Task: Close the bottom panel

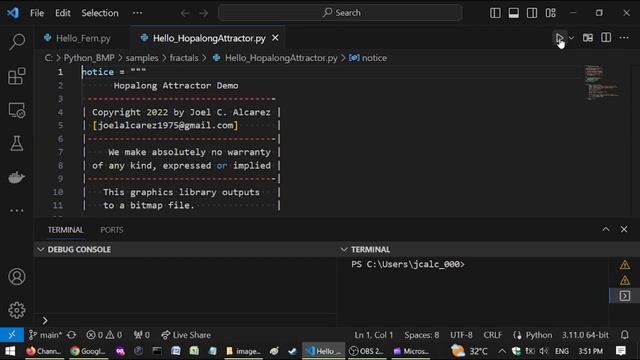Action: [624, 229]
